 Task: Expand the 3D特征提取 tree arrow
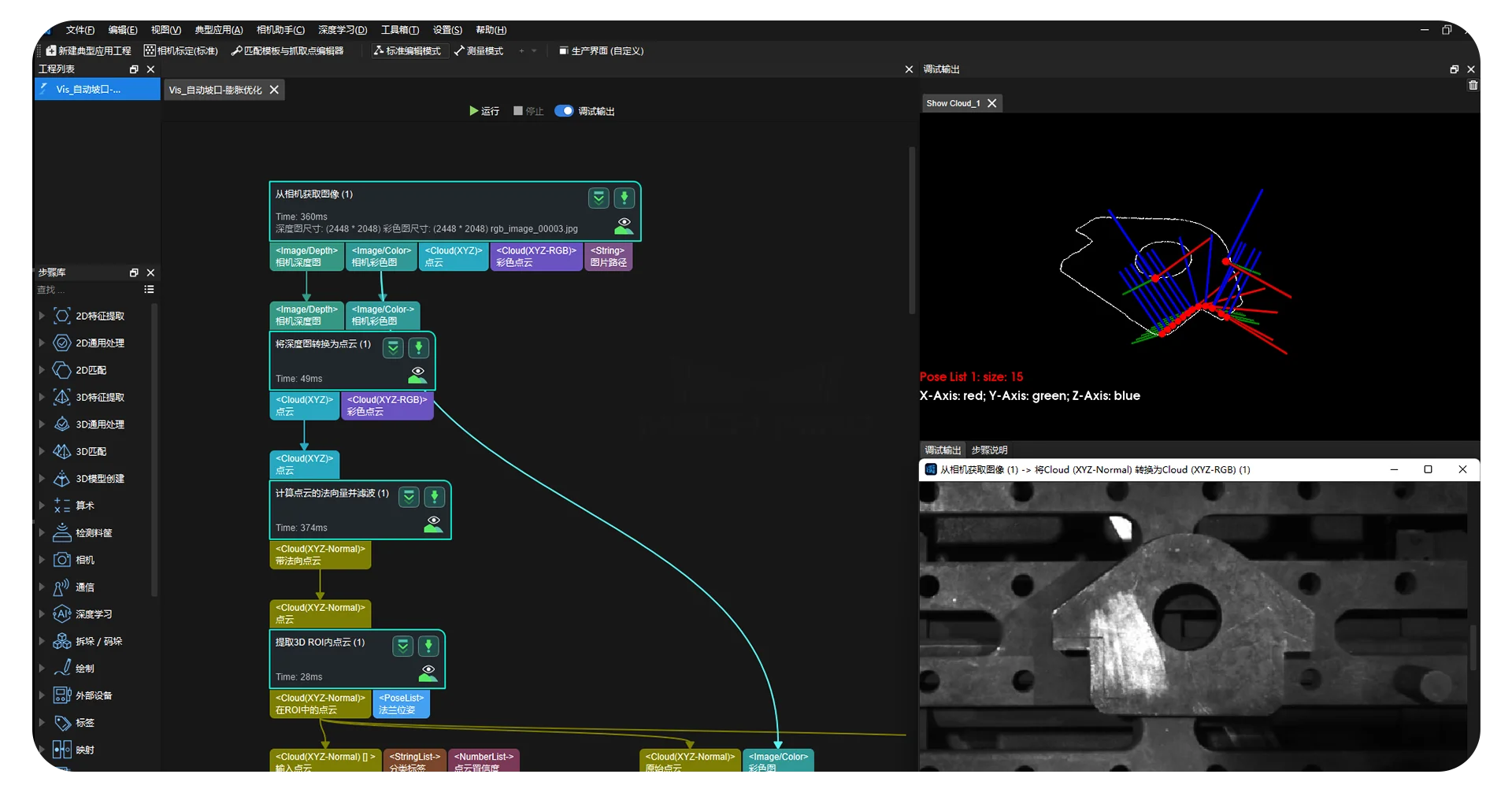(42, 397)
